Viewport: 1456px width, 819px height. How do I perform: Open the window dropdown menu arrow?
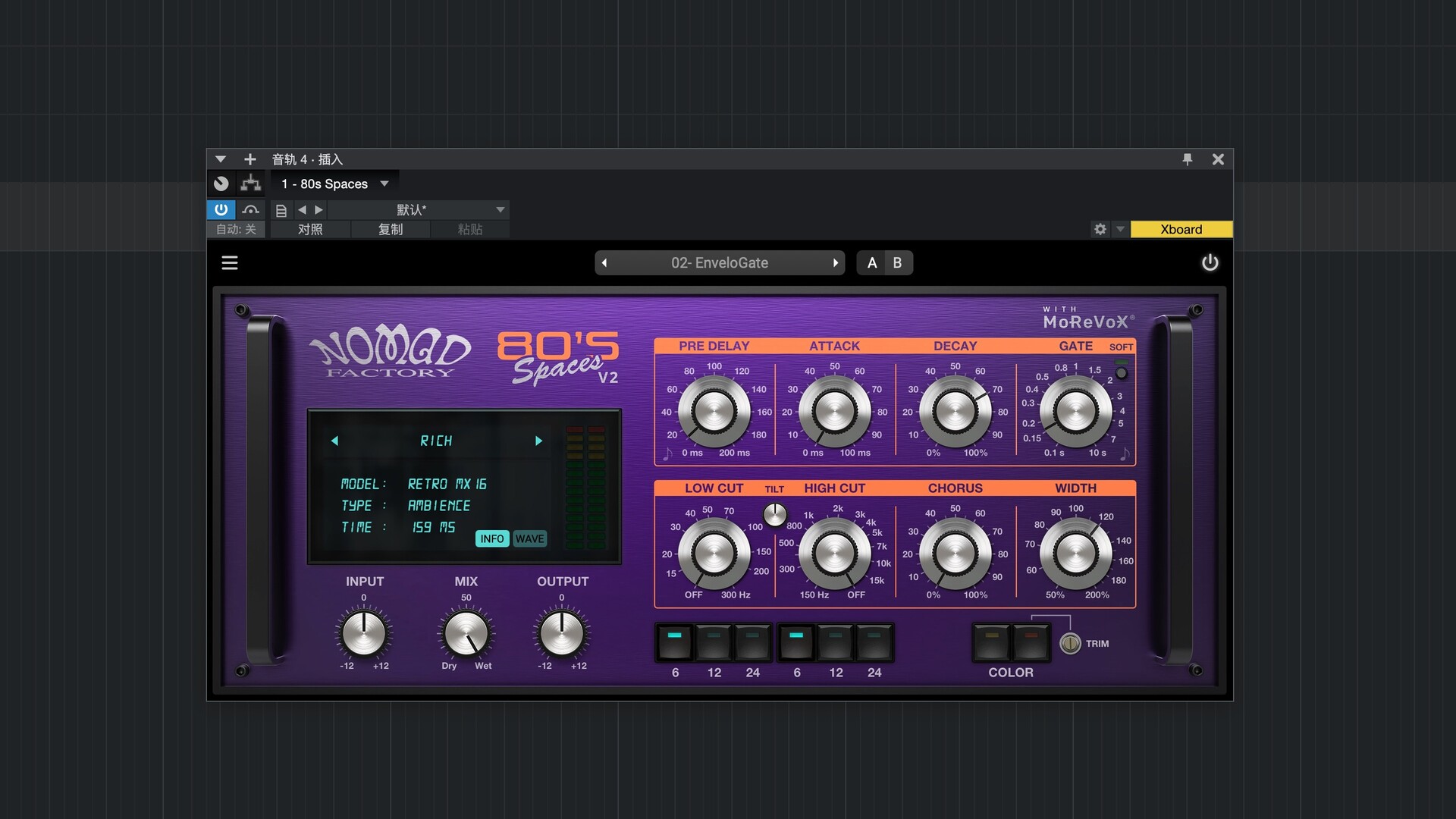pos(221,159)
